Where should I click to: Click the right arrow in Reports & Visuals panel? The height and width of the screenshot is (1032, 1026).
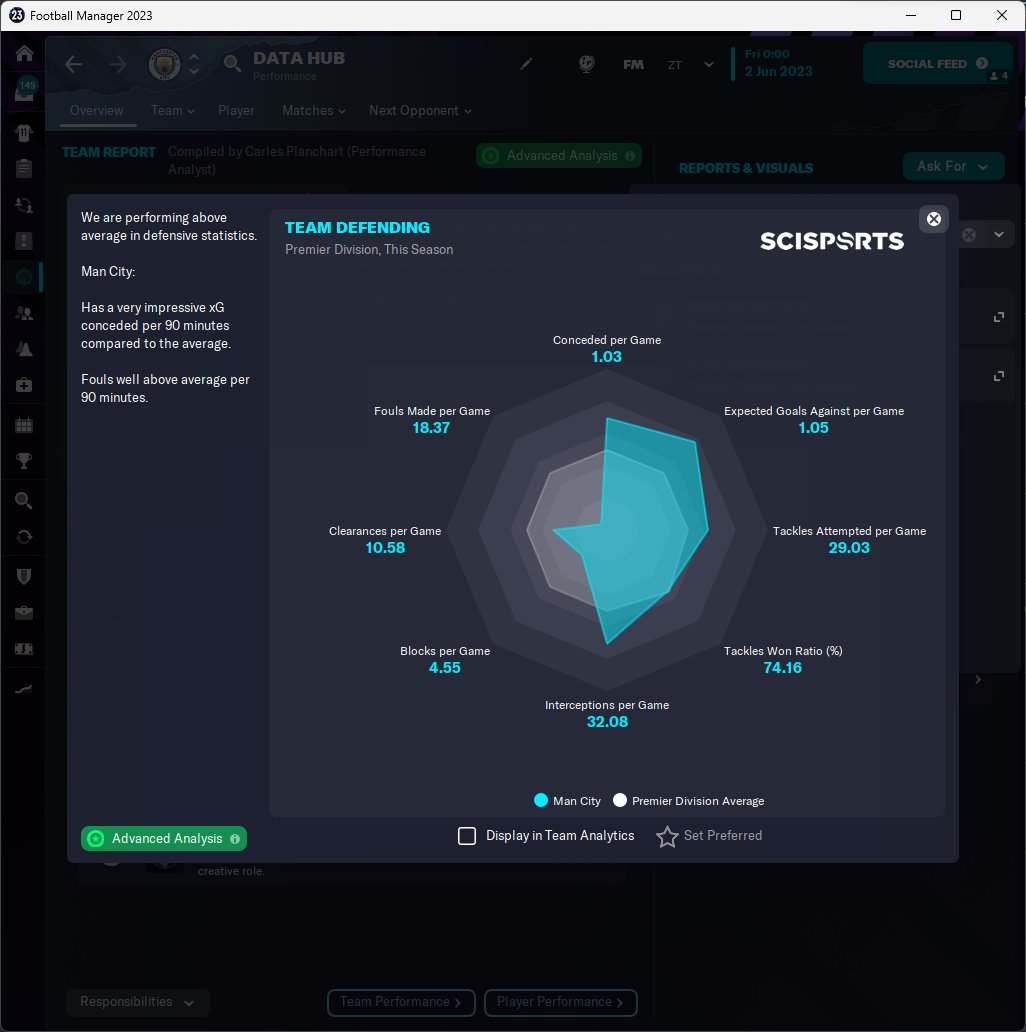coord(978,679)
